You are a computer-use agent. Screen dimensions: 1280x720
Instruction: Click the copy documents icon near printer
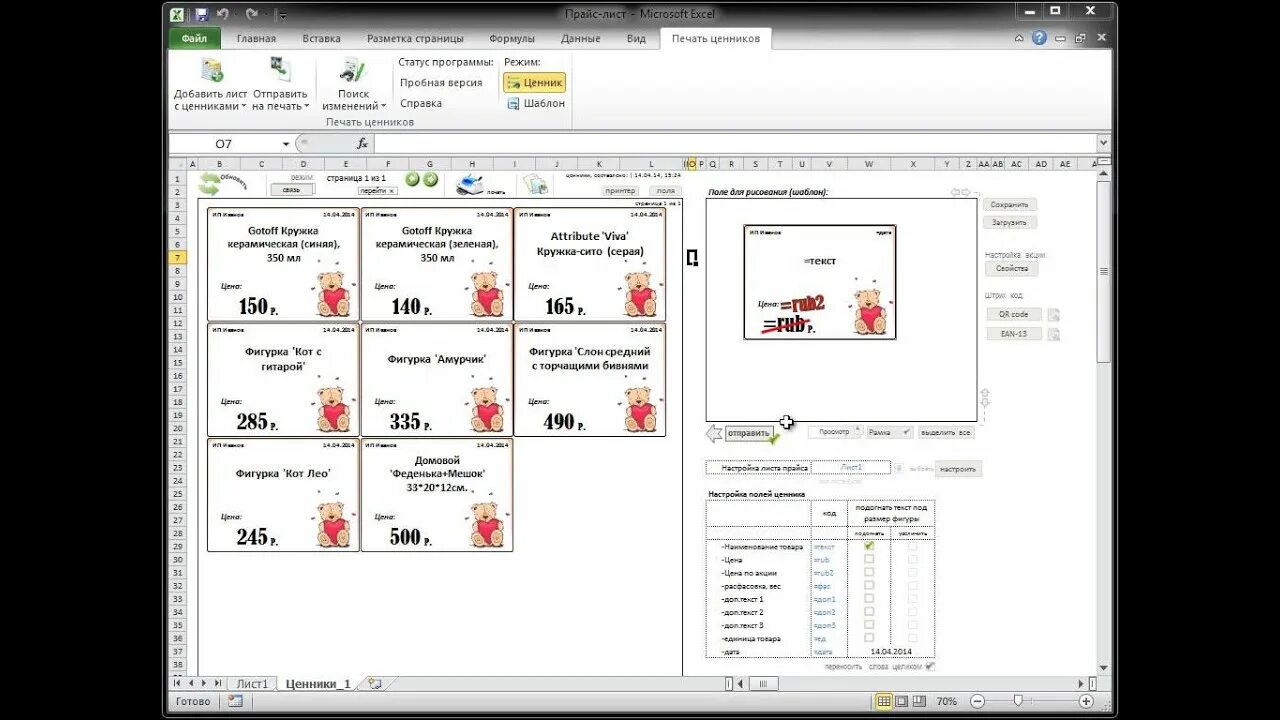(x=536, y=184)
